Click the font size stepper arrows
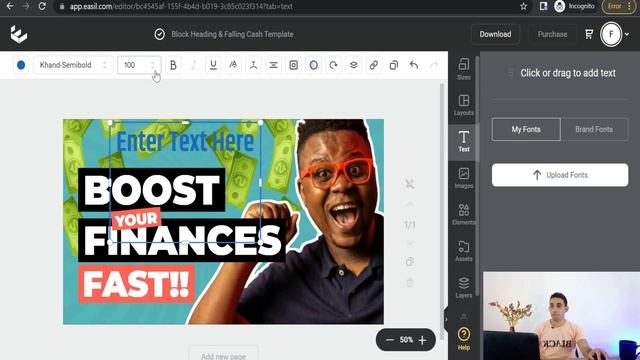Viewport: 640px width, 360px height. (153, 65)
